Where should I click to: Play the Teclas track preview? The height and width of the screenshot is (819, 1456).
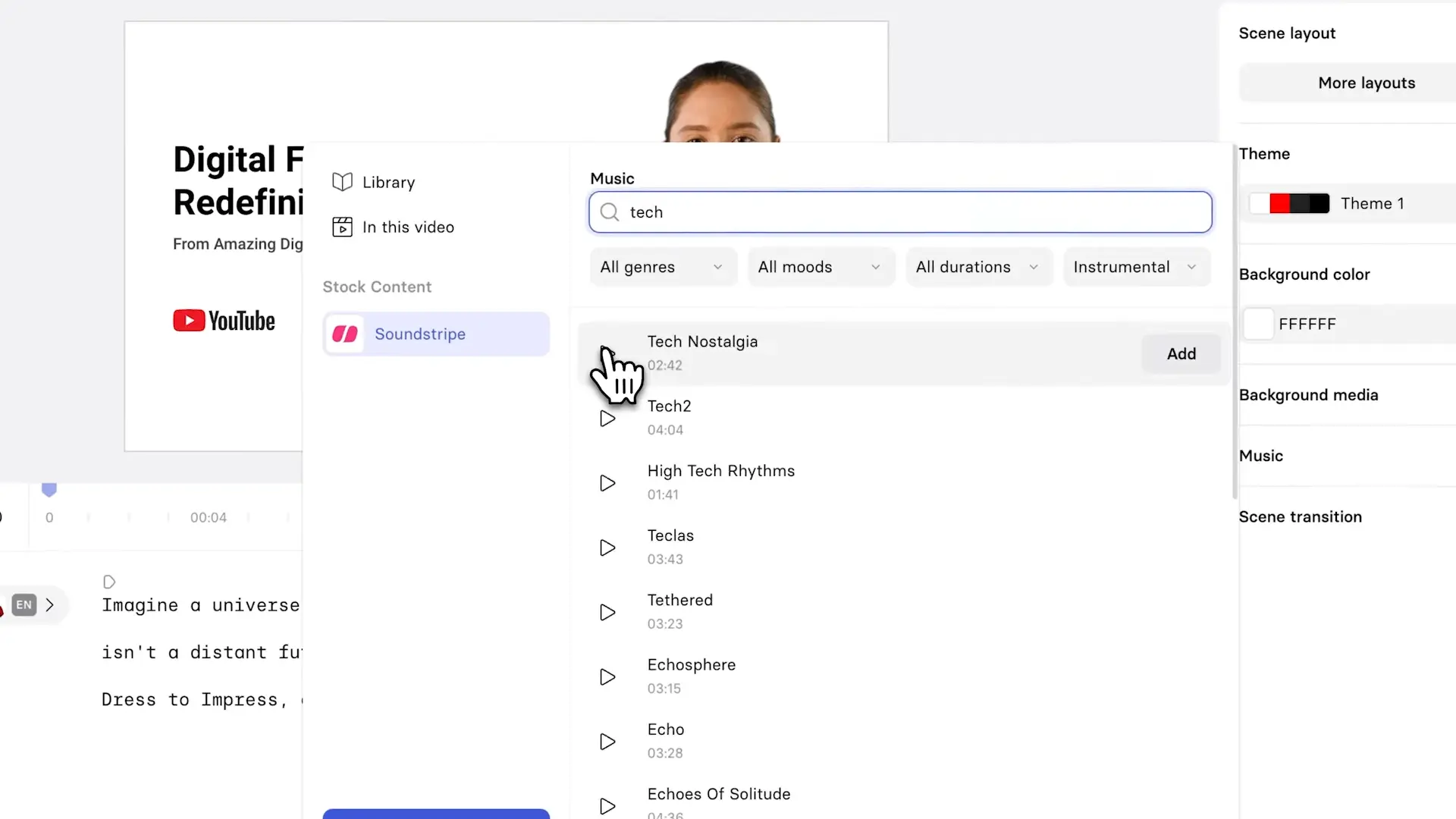tap(607, 548)
